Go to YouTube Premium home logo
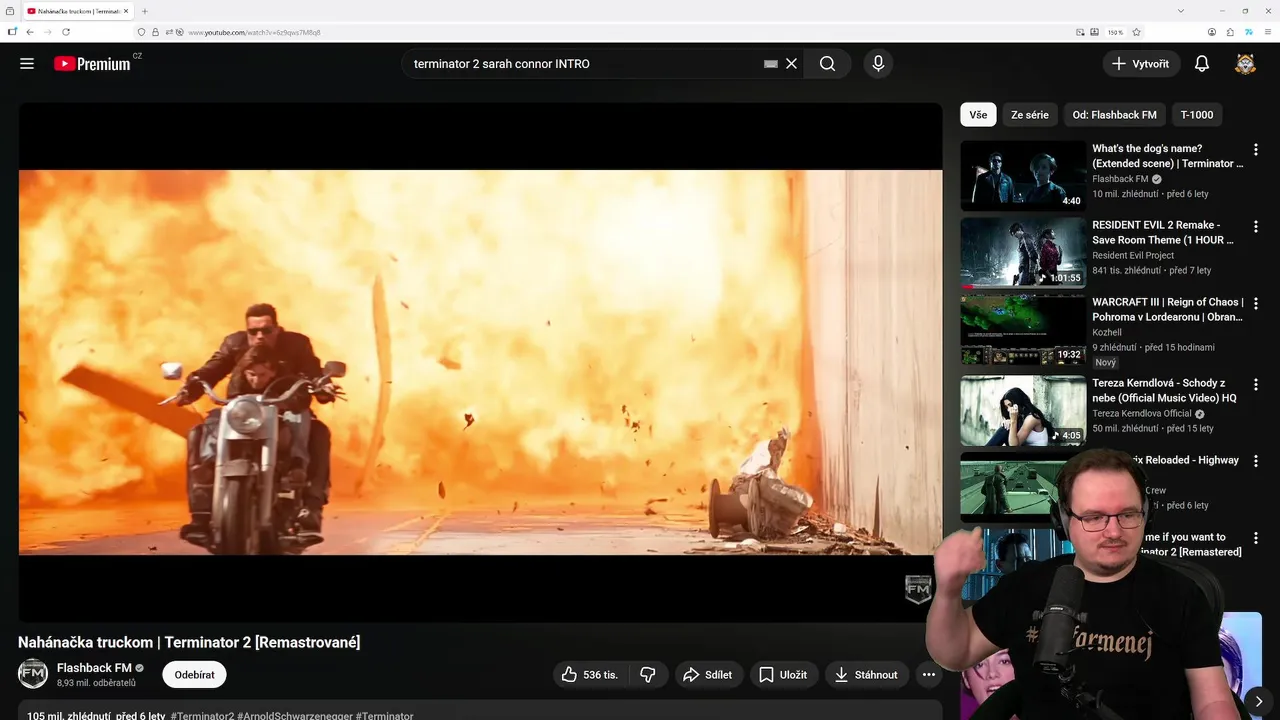 (92, 63)
